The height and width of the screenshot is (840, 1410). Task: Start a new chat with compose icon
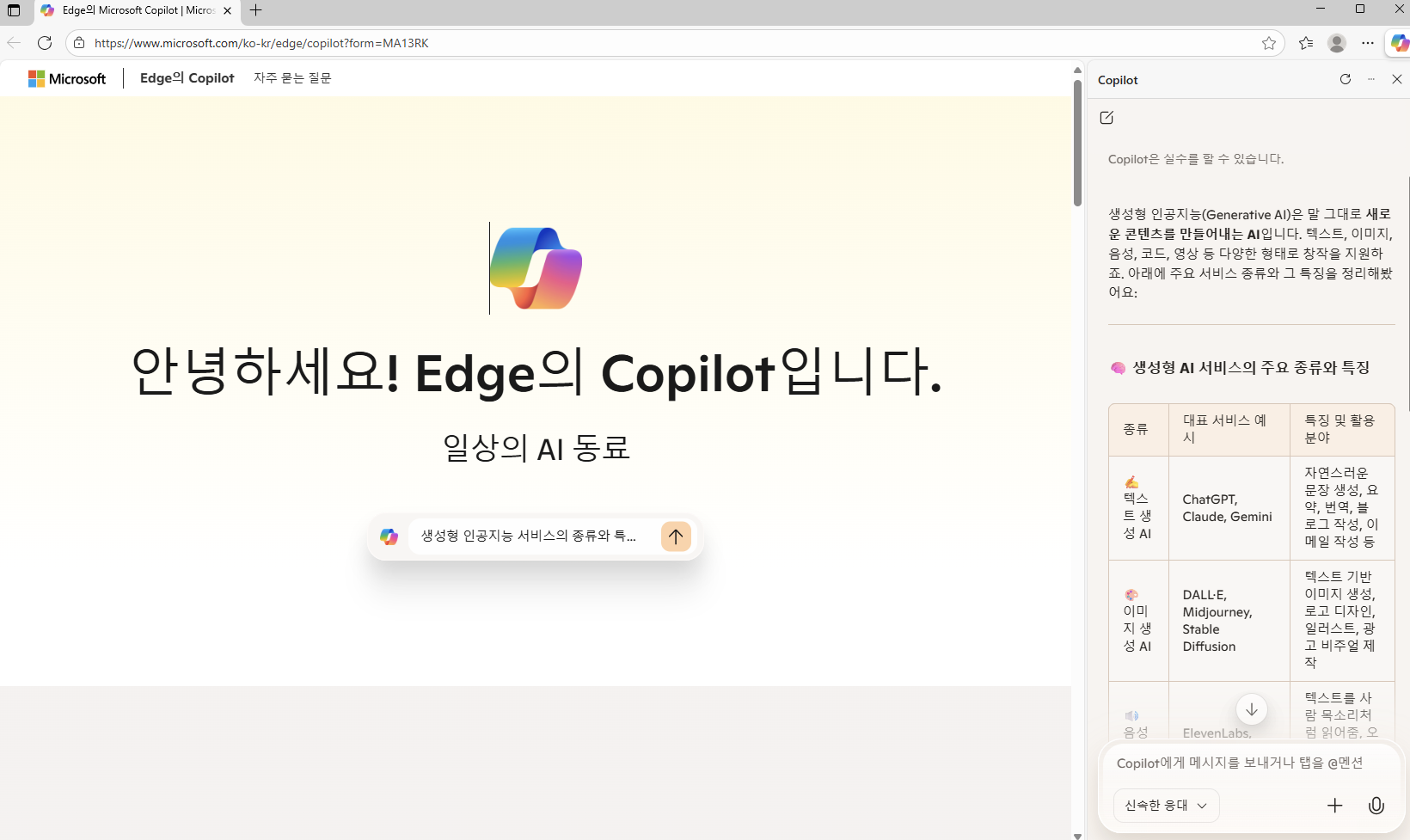1107,118
